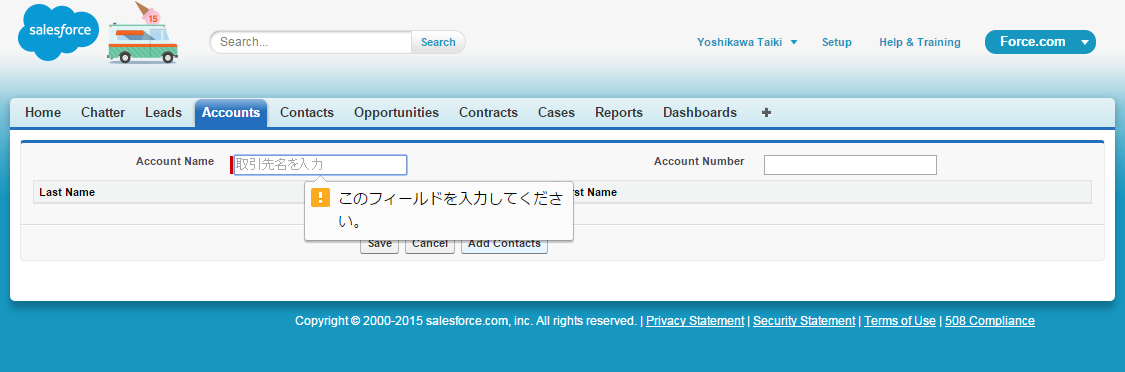Image resolution: width=1125 pixels, height=372 pixels.
Task: Switch to the Leads tab
Action: [163, 113]
